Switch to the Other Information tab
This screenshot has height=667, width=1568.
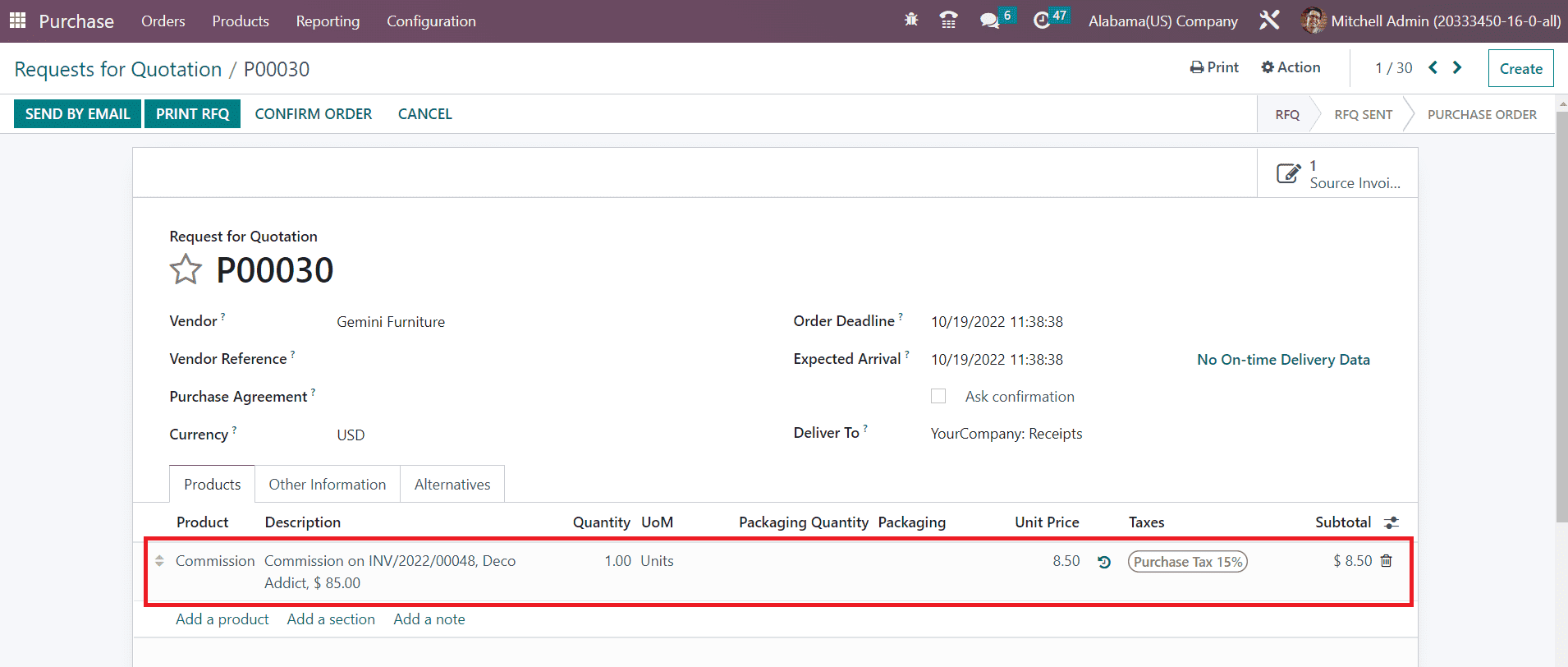pyautogui.click(x=327, y=485)
